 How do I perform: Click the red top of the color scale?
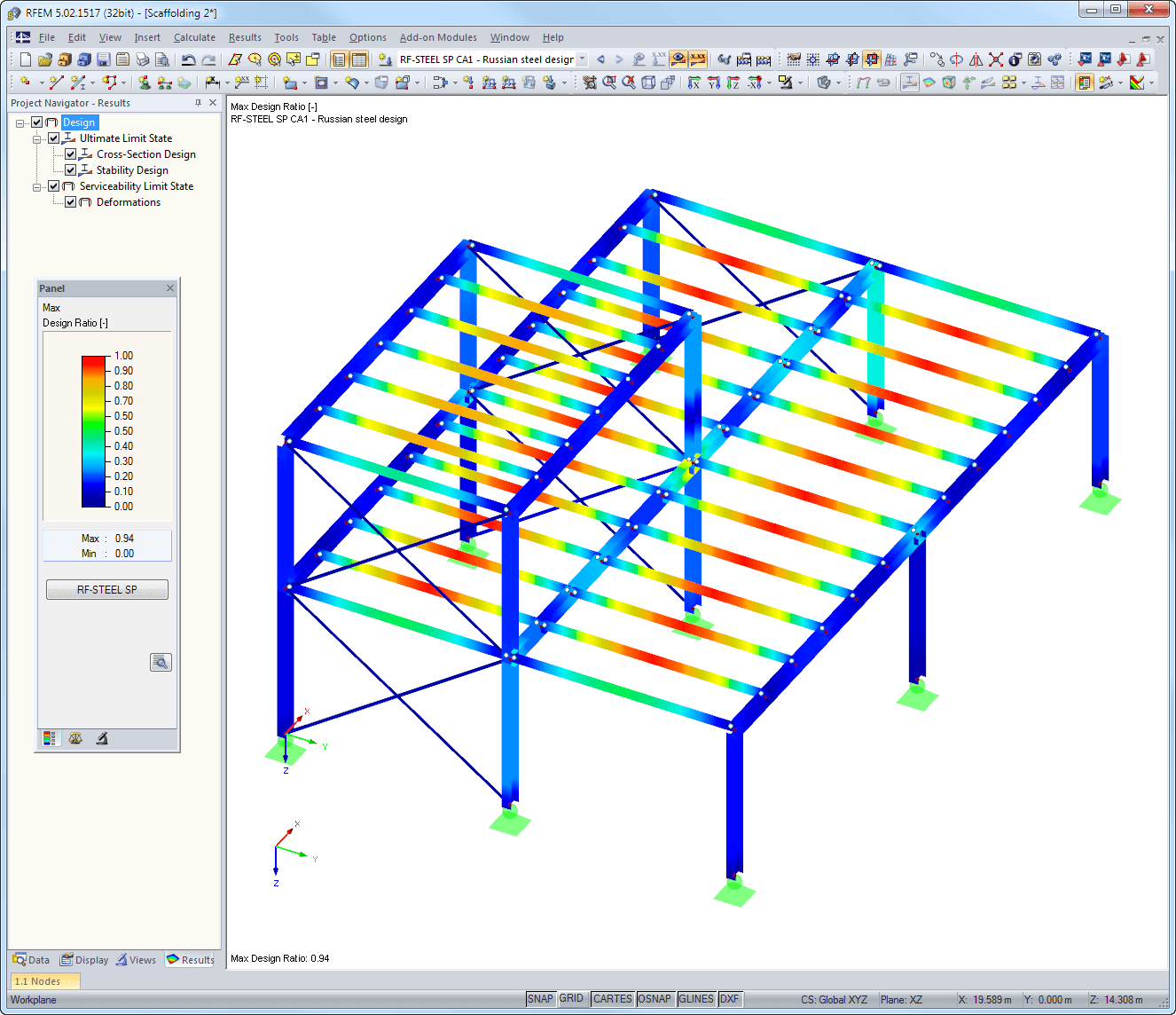click(x=94, y=360)
